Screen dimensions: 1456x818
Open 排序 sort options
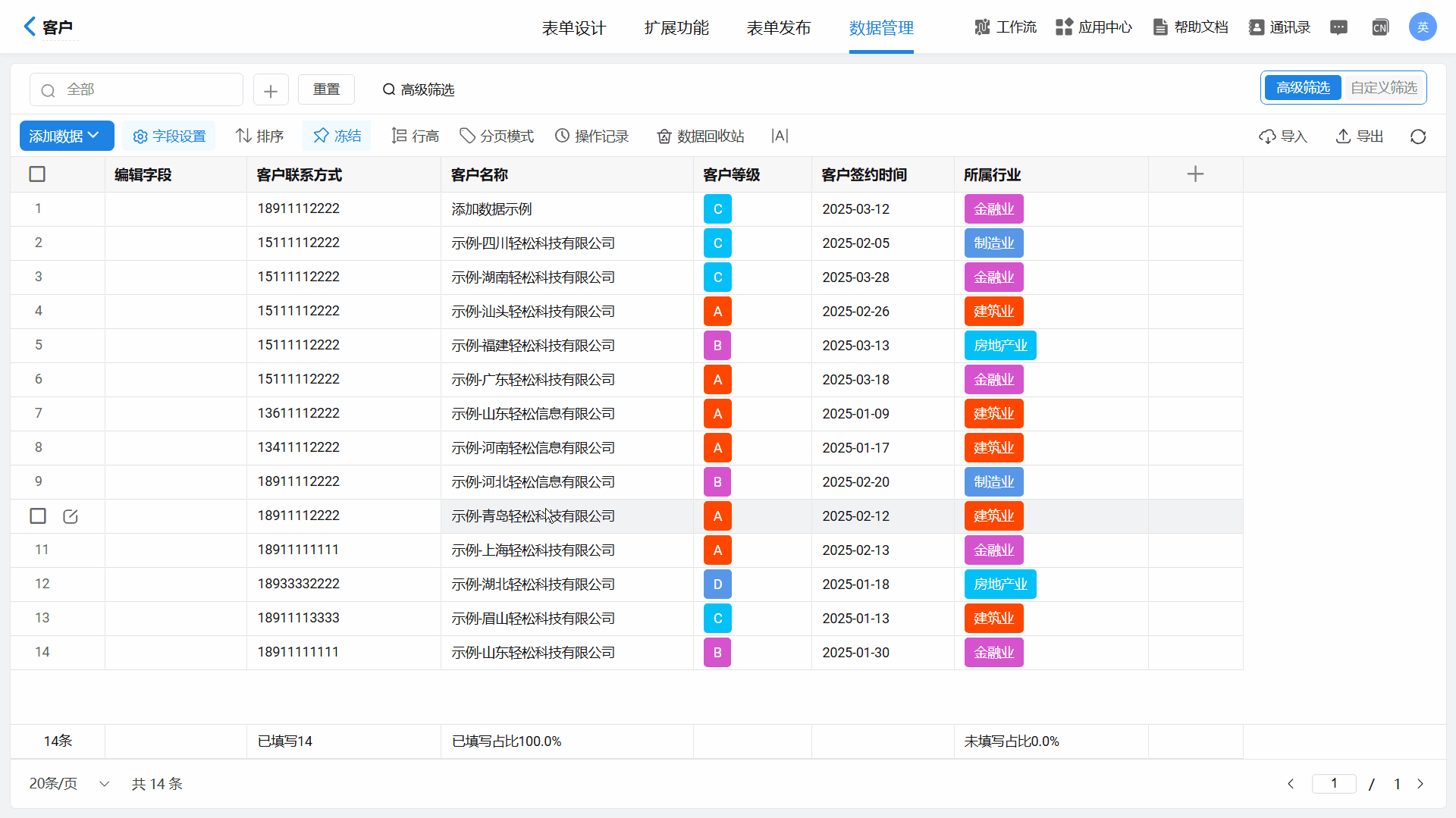[x=259, y=136]
